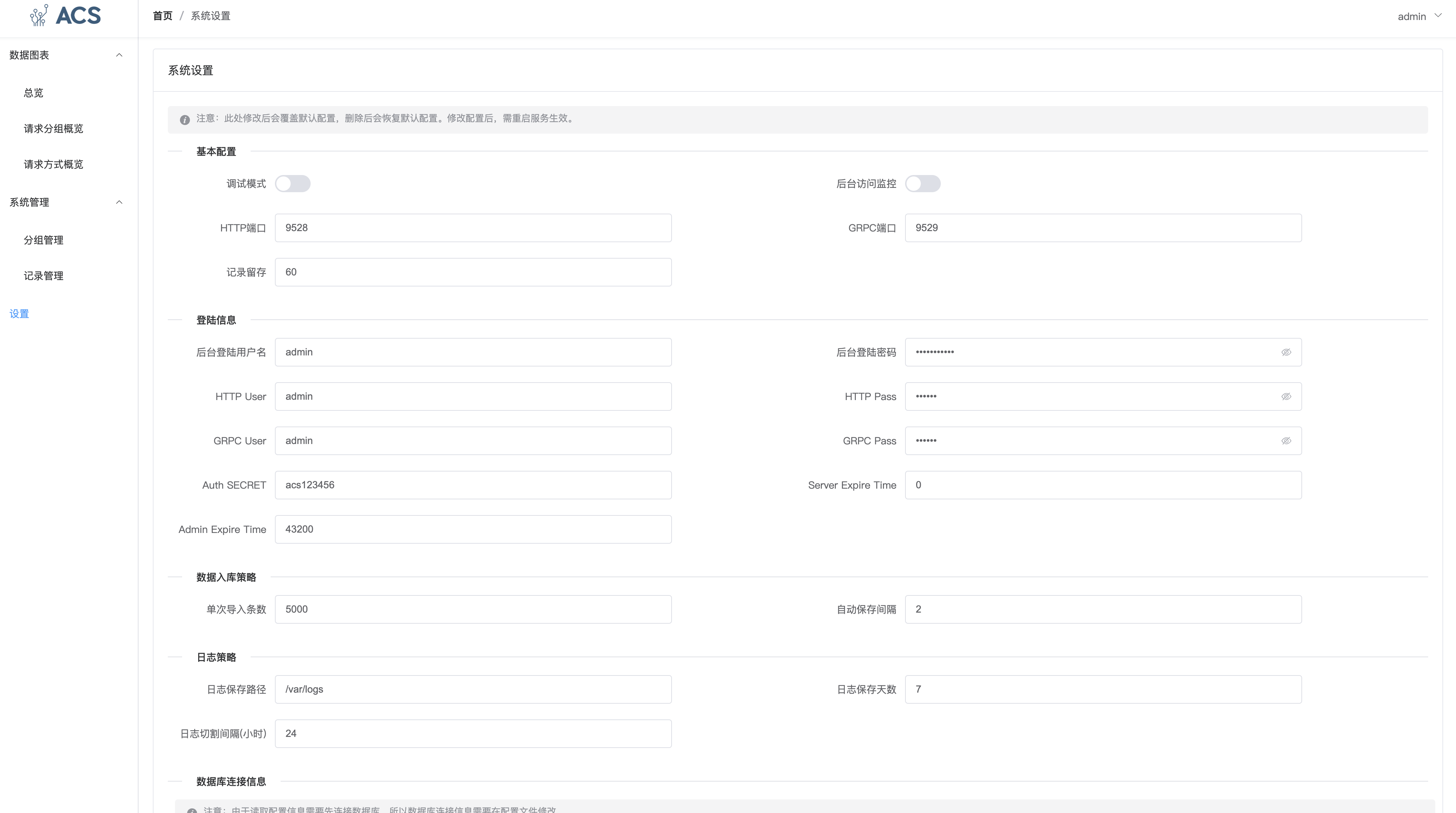
Task: Select the 设置 sidebar link
Action: (19, 314)
